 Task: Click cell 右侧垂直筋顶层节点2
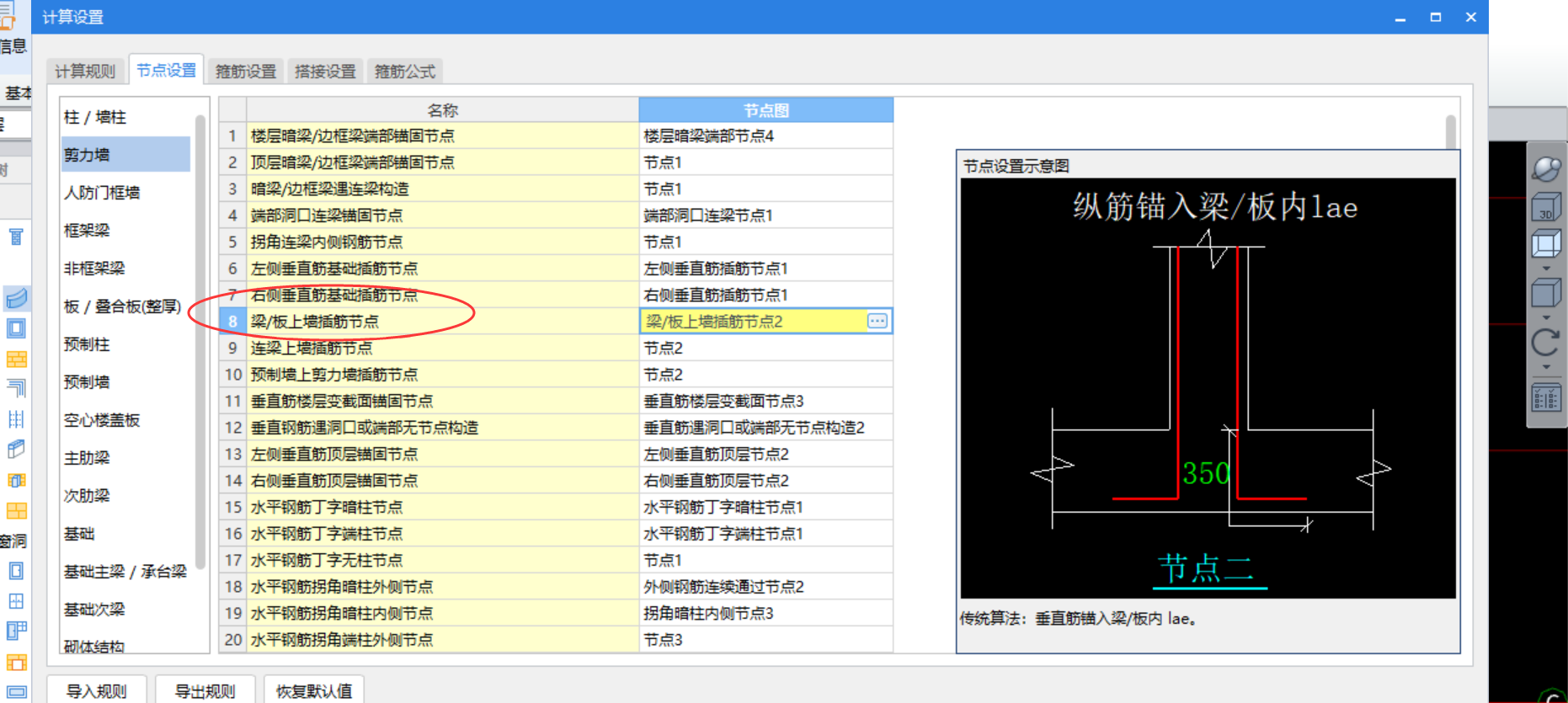click(x=766, y=481)
